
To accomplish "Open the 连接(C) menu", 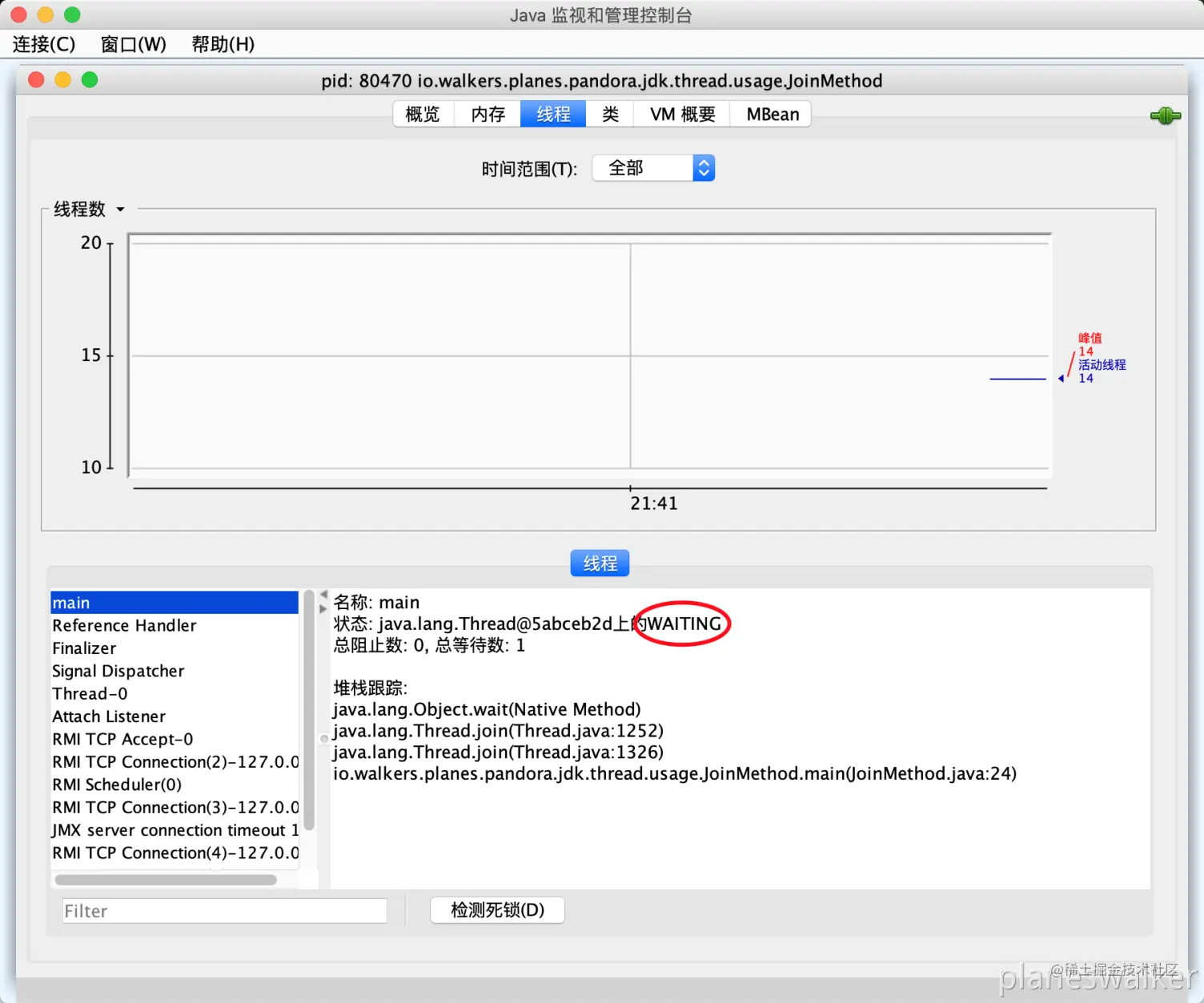I will [x=44, y=44].
